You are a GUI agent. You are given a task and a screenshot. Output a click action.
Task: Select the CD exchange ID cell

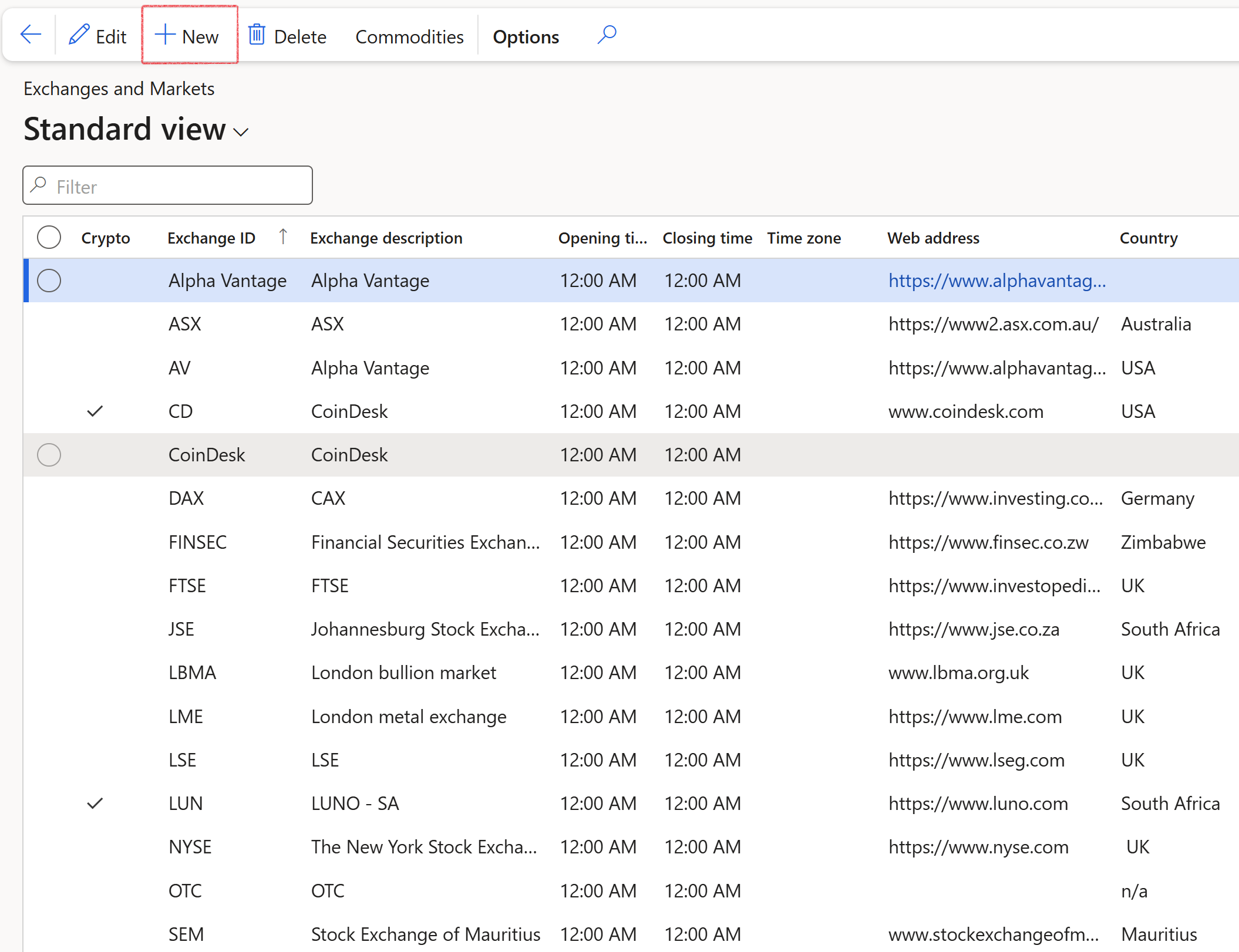click(x=180, y=411)
